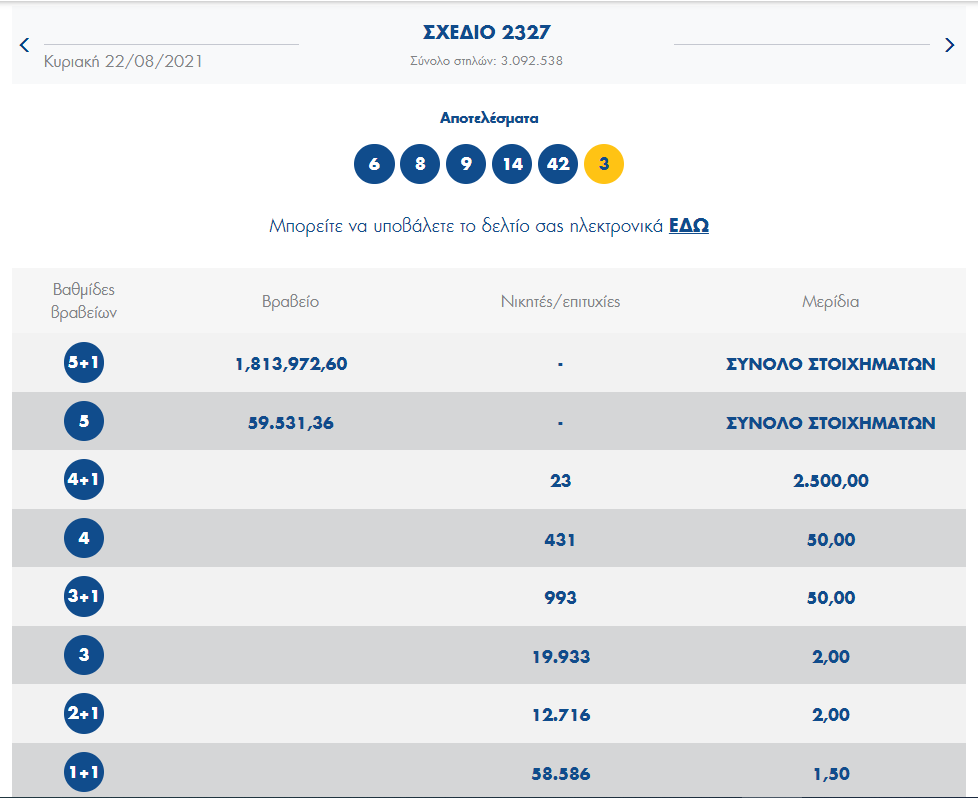Go to previous draw with left arrow
Screen dimensions: 978x798
click(24, 45)
